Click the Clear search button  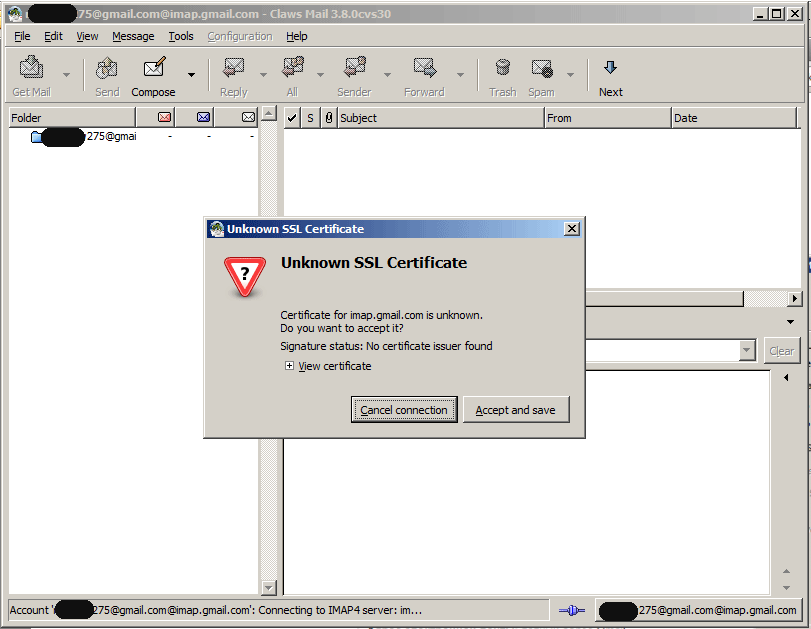(782, 351)
